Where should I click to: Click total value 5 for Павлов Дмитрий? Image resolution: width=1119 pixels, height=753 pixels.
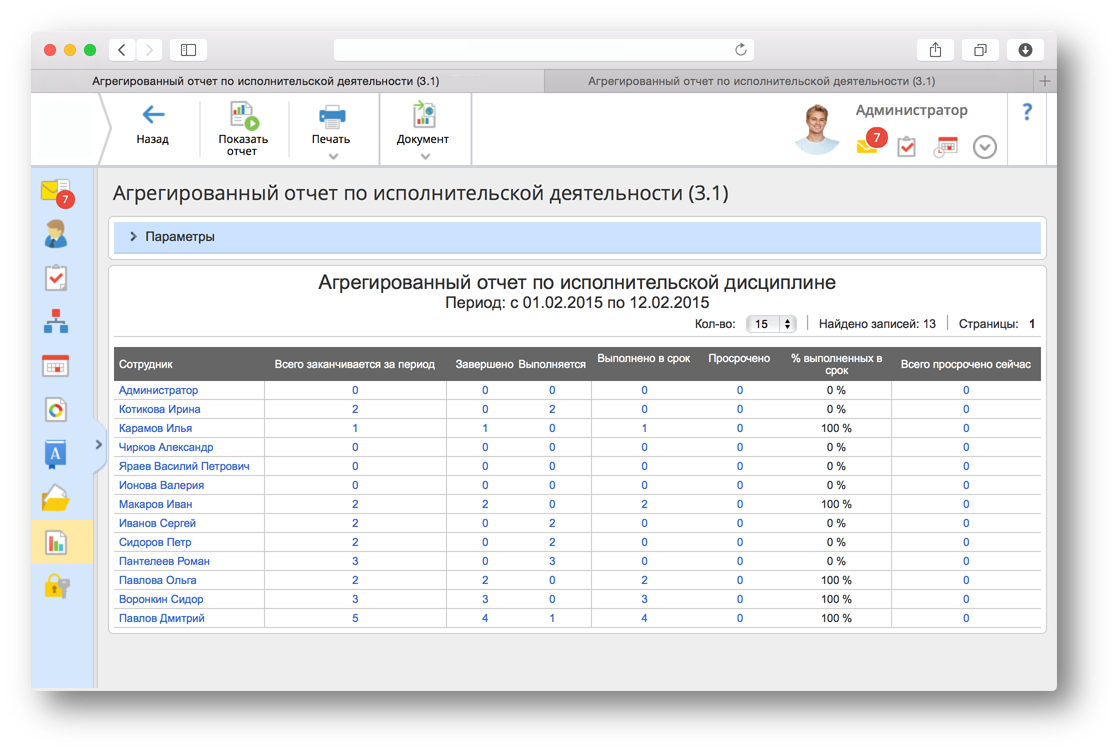[355, 618]
